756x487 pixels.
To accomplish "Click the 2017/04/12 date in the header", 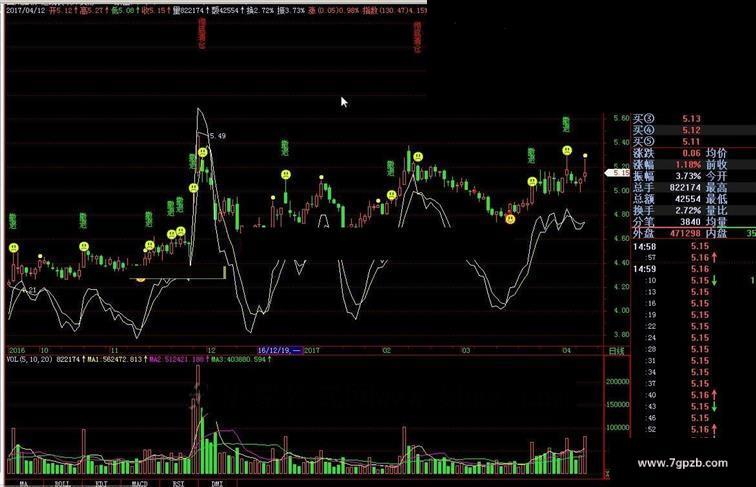I will point(25,10).
